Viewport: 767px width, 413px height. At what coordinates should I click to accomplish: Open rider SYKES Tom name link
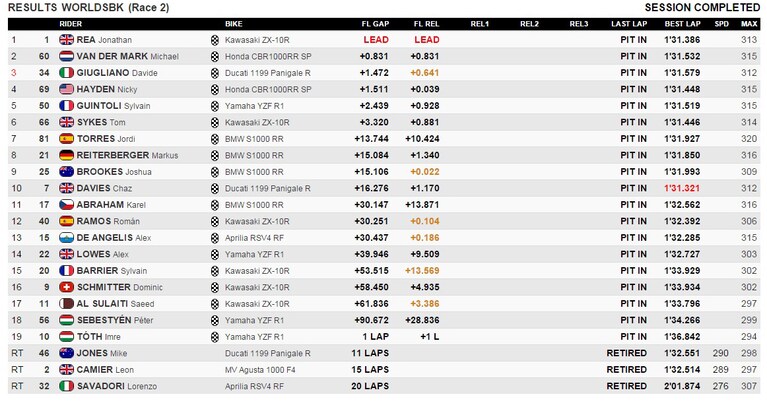(x=101, y=122)
